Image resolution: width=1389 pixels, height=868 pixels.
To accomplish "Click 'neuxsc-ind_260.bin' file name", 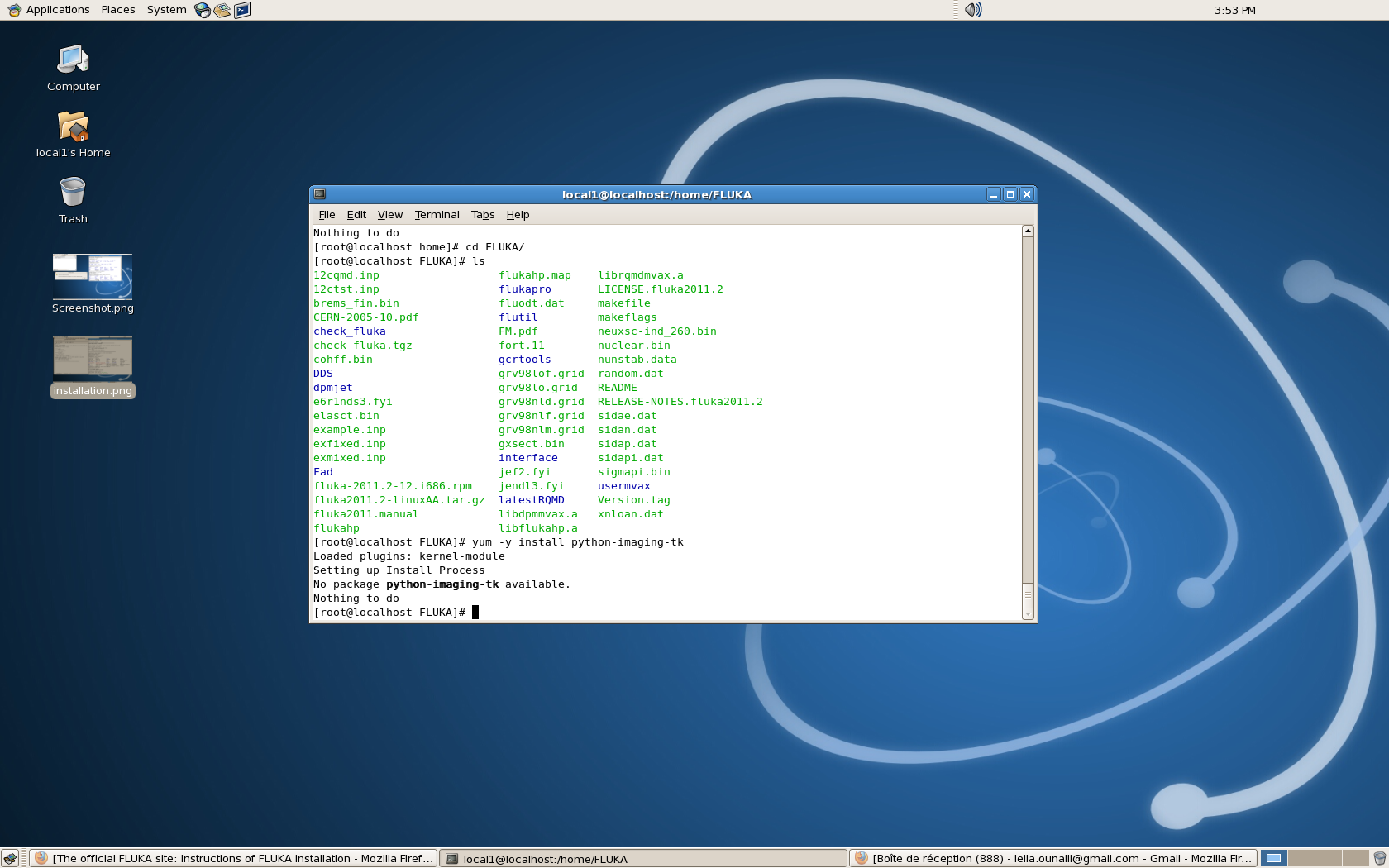I will pyautogui.click(x=657, y=331).
